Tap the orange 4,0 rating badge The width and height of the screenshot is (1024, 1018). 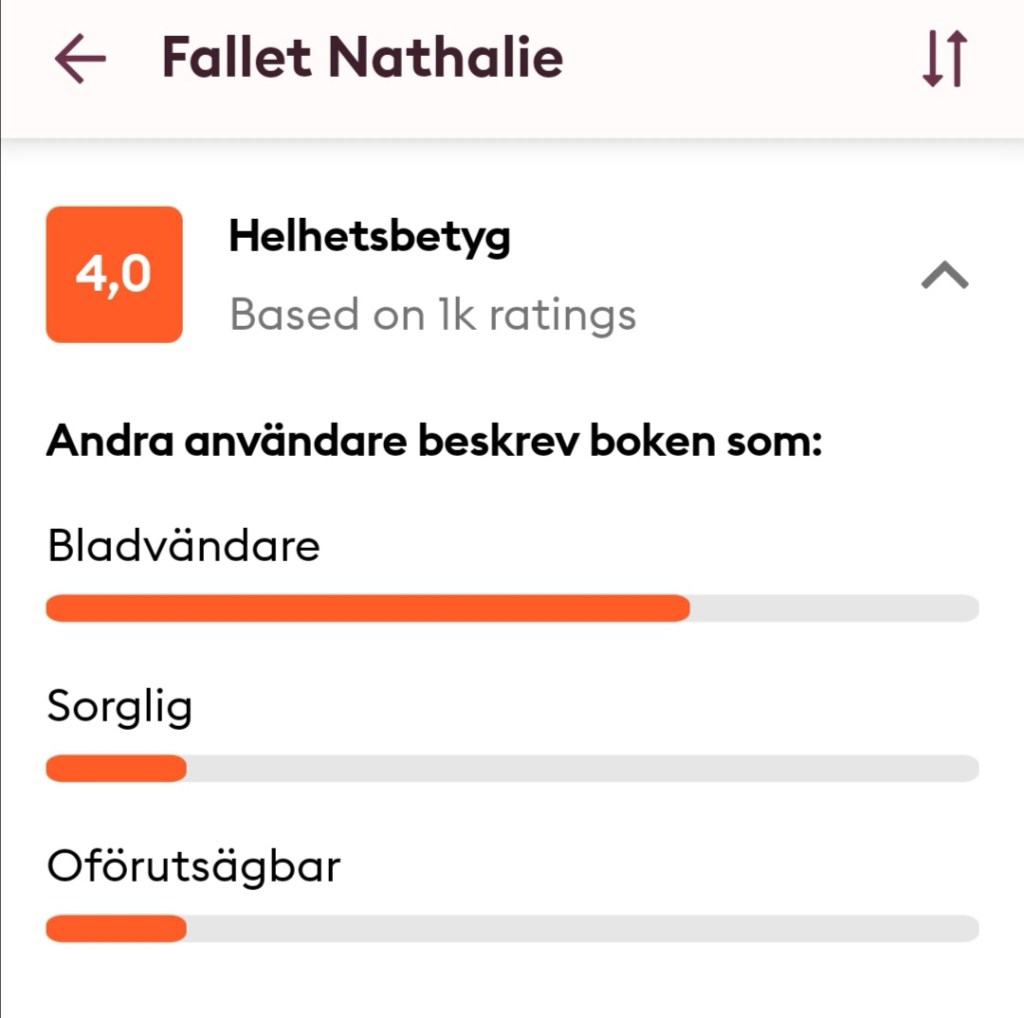114,275
